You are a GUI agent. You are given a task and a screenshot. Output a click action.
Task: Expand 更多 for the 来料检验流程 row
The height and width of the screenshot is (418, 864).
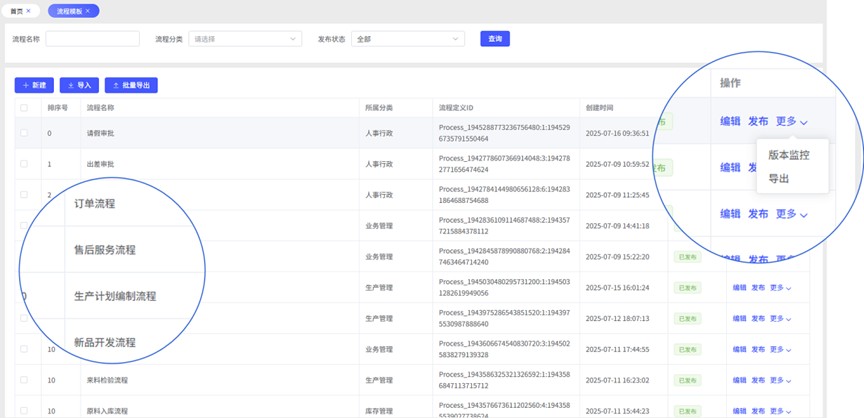[780, 380]
